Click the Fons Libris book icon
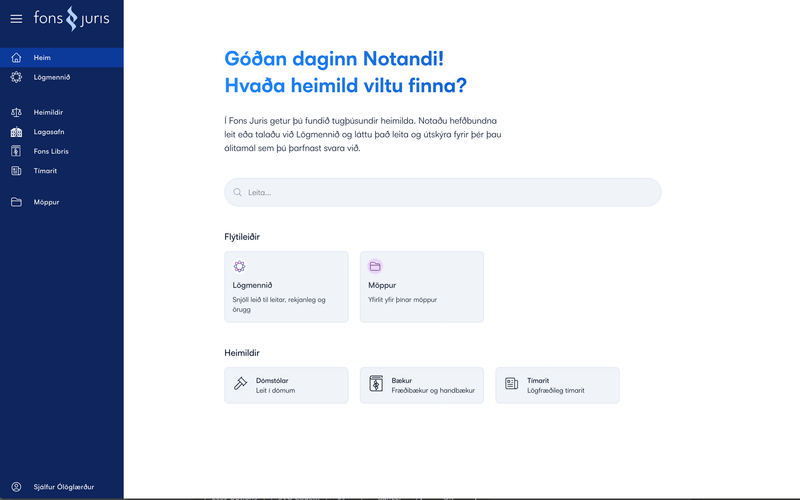800x500 pixels. point(16,151)
